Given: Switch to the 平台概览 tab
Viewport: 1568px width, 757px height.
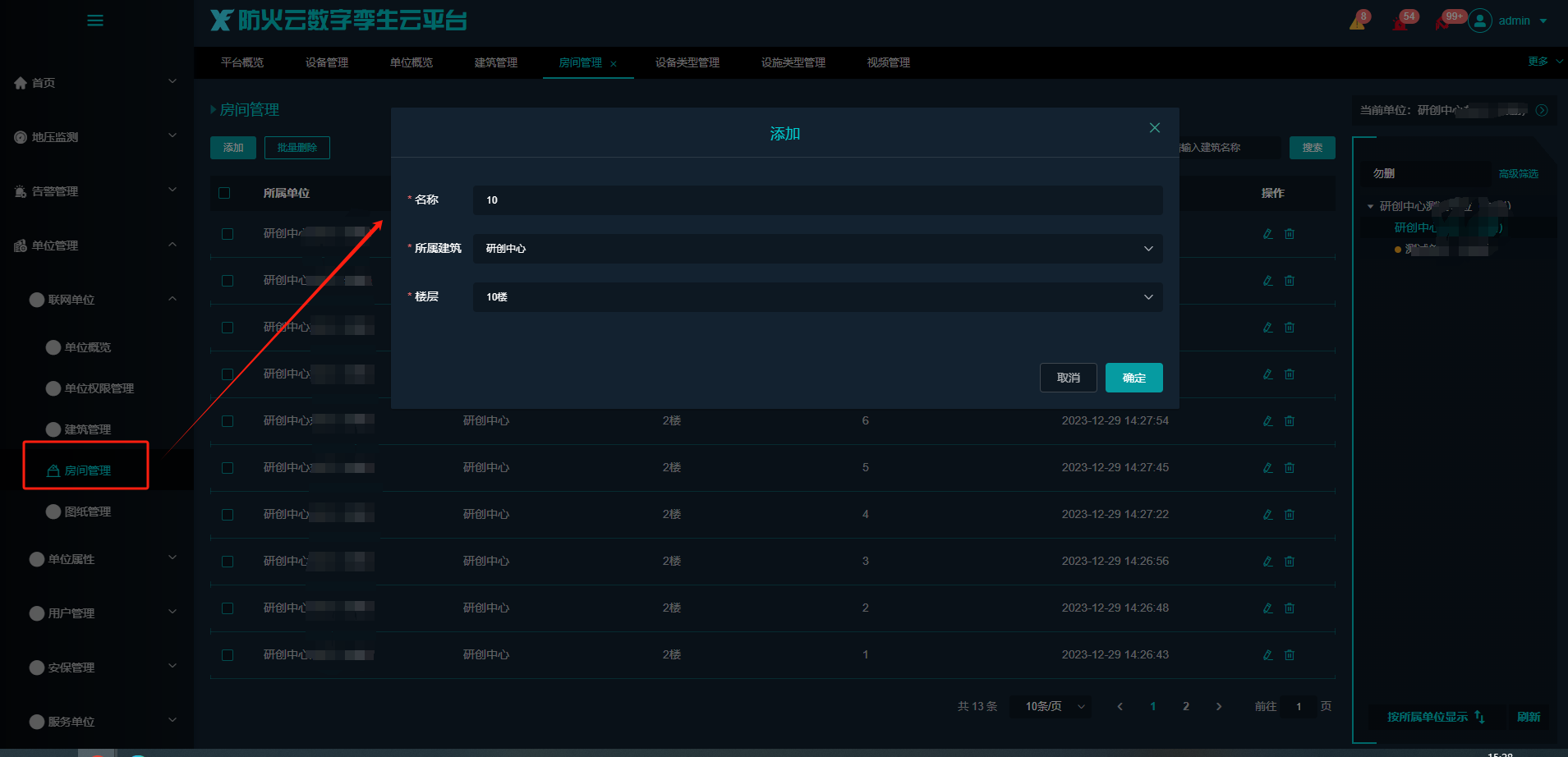Looking at the screenshot, I should tap(242, 62).
